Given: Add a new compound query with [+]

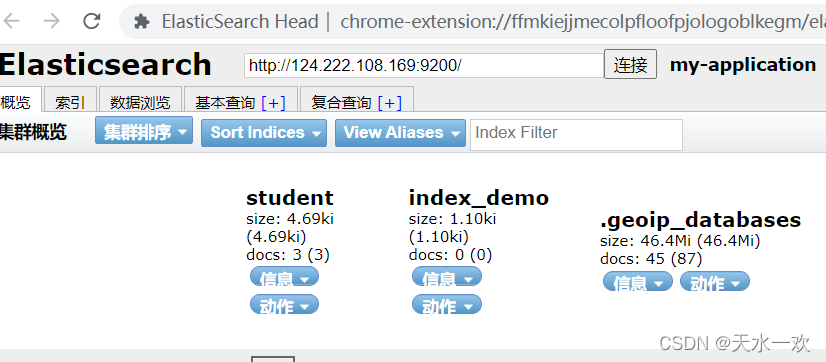Looking at the screenshot, I should [389, 102].
